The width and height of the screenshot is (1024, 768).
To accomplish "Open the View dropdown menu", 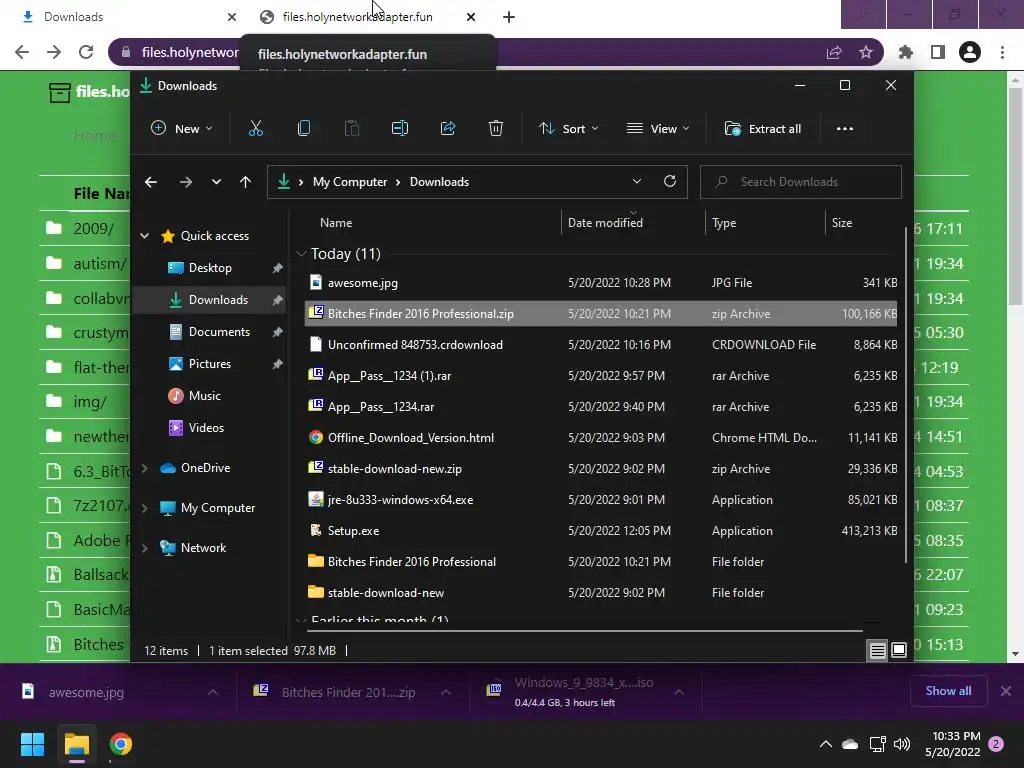I will [658, 129].
